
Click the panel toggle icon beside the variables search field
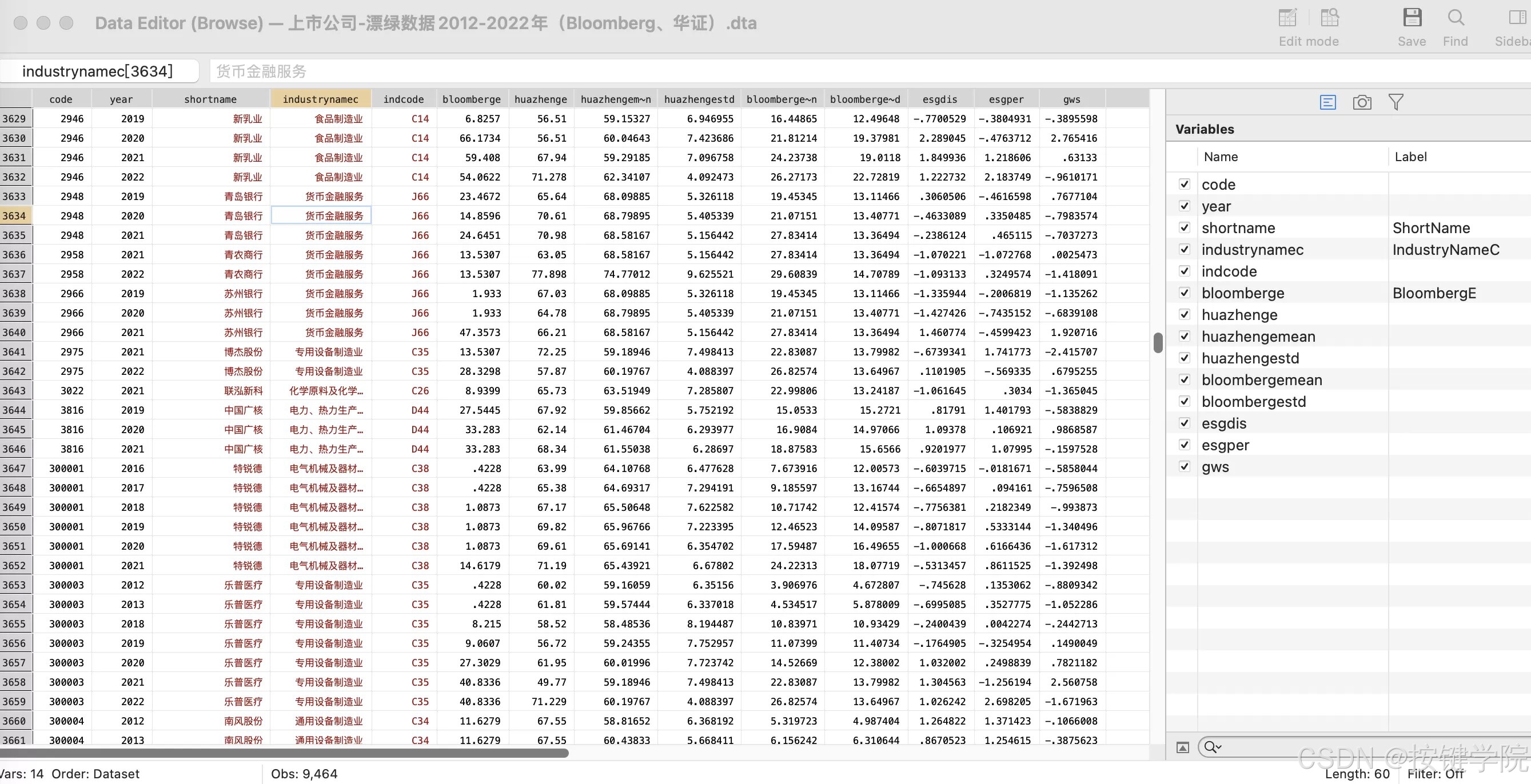pyautogui.click(x=1183, y=747)
